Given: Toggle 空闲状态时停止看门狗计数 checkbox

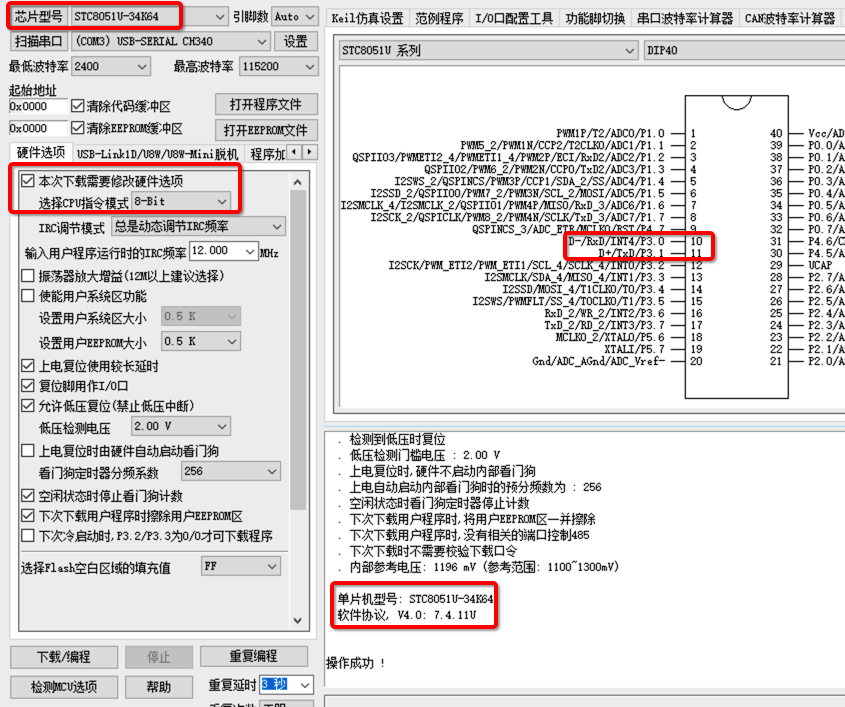Looking at the screenshot, I should pyautogui.click(x=27, y=495).
